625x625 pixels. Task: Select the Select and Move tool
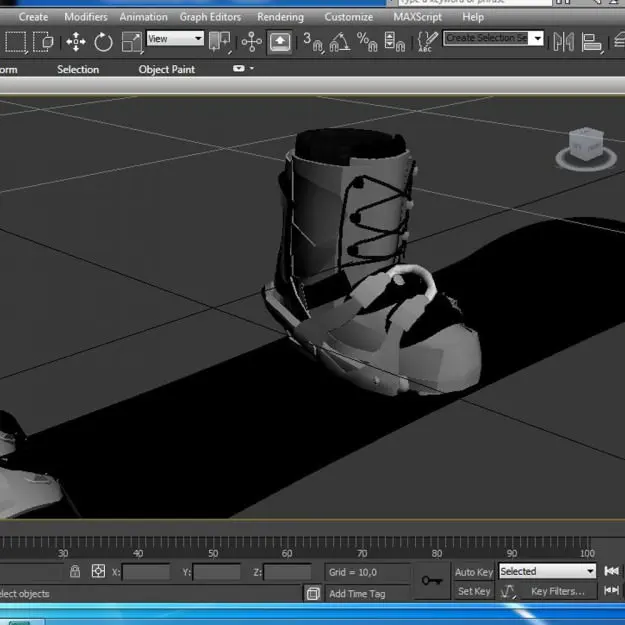(x=76, y=42)
